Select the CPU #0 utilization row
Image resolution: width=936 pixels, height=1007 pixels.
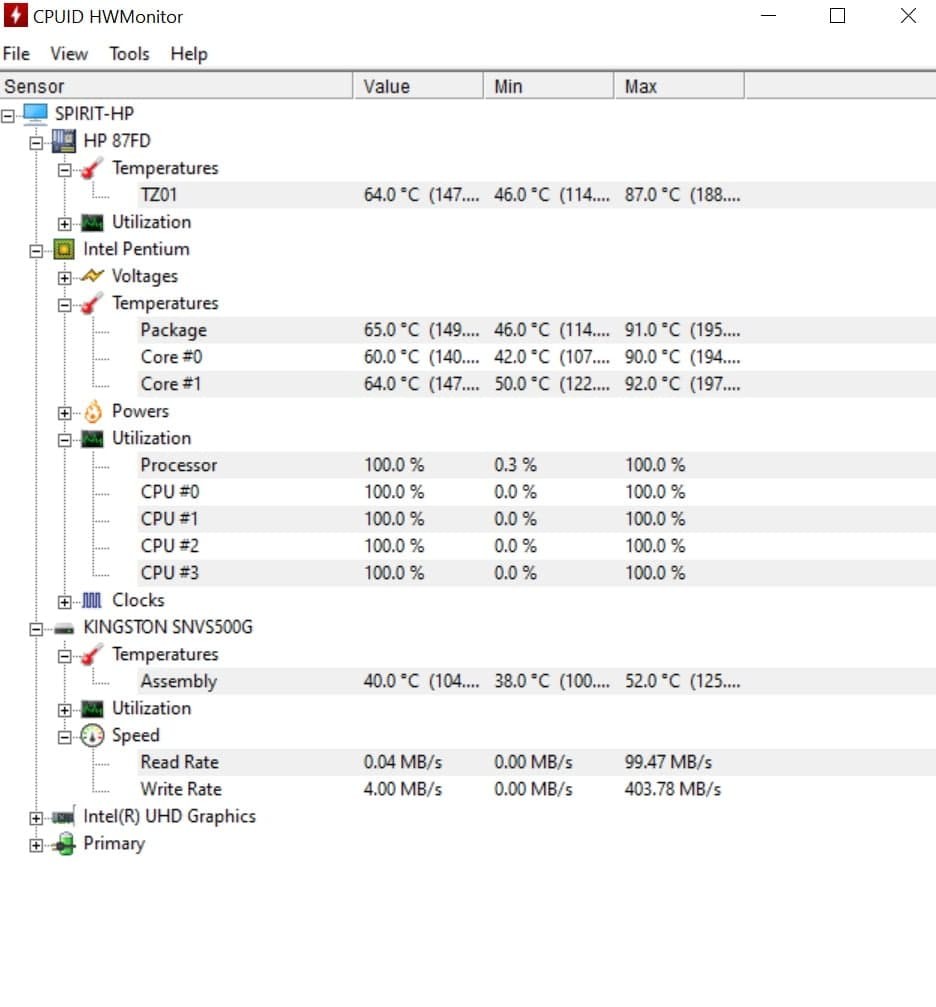pos(537,492)
